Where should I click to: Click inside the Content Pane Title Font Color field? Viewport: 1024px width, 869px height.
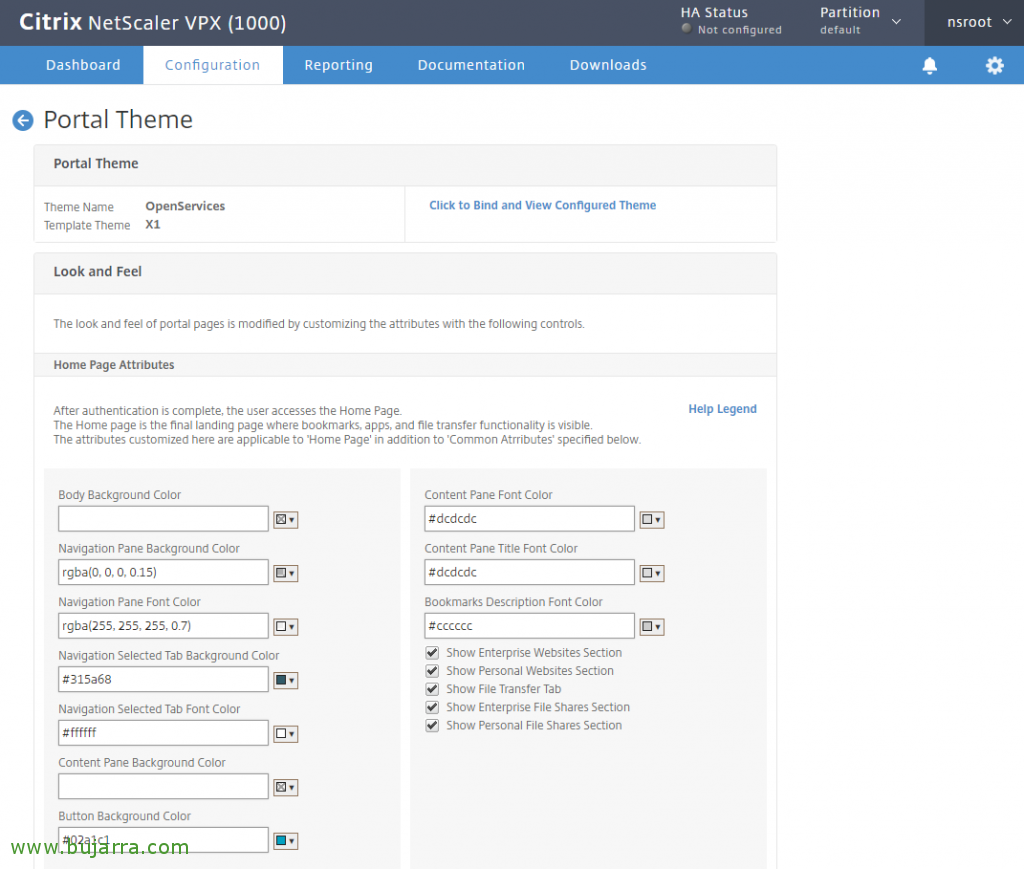point(529,572)
